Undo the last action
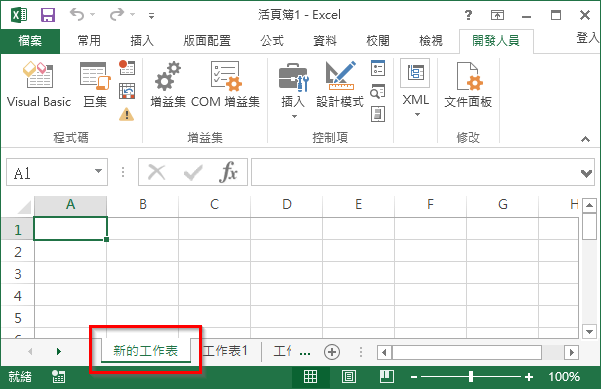The image size is (601, 389). point(77,15)
